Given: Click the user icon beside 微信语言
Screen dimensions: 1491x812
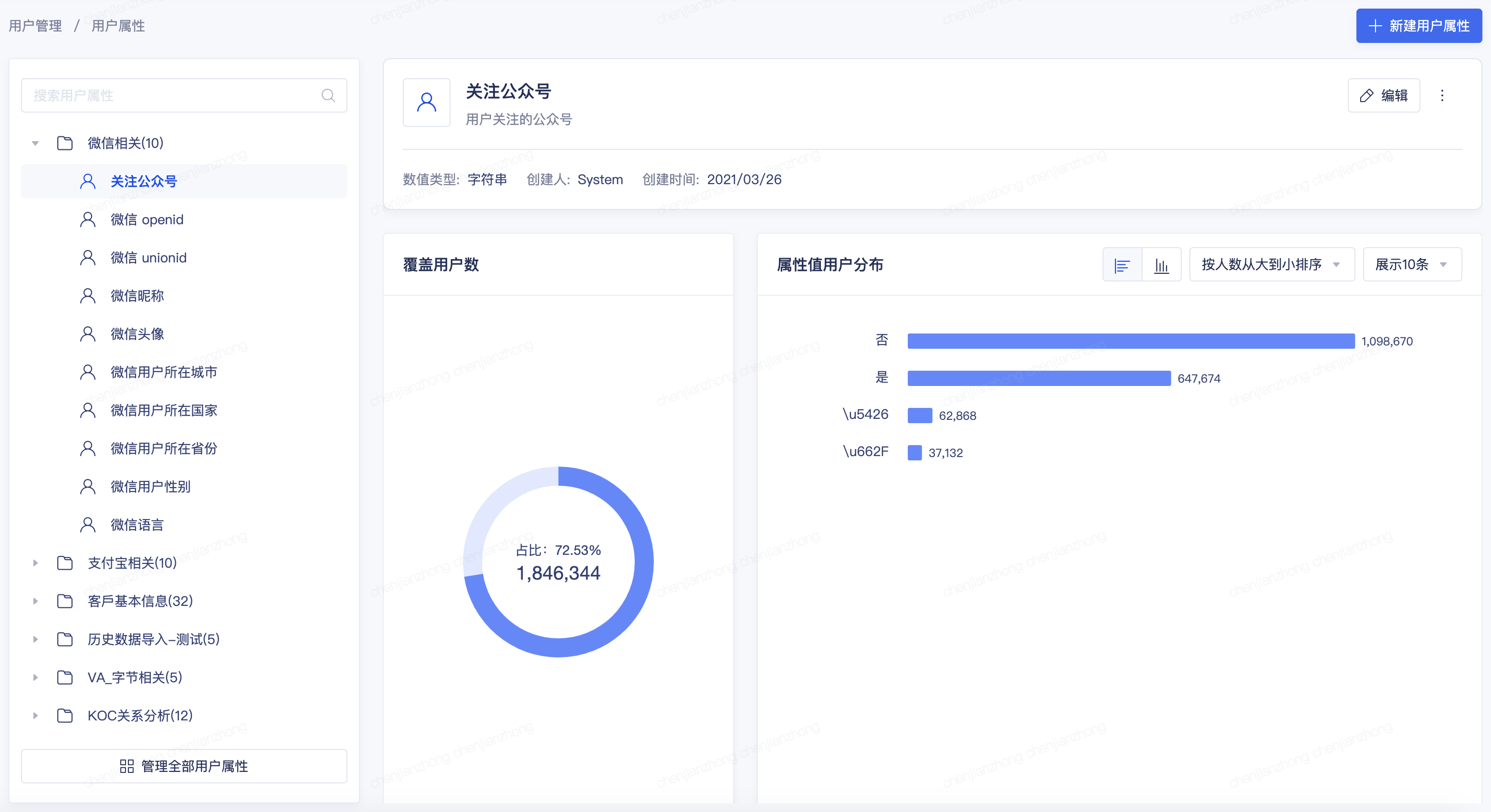Looking at the screenshot, I should tap(87, 525).
